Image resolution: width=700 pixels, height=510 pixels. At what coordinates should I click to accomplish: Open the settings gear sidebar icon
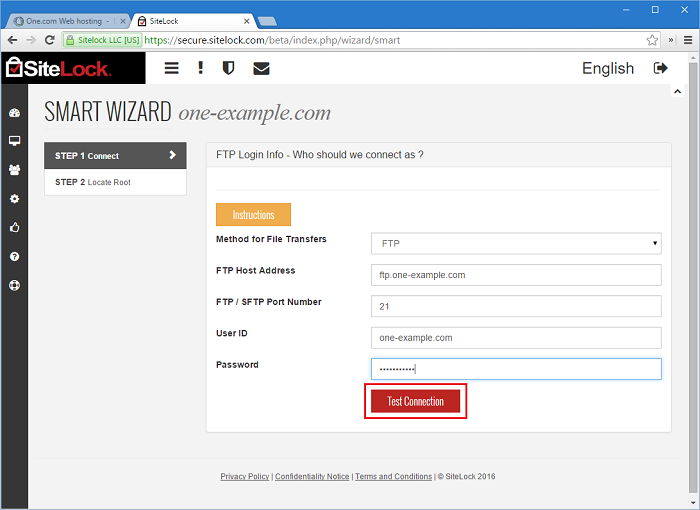coord(14,199)
